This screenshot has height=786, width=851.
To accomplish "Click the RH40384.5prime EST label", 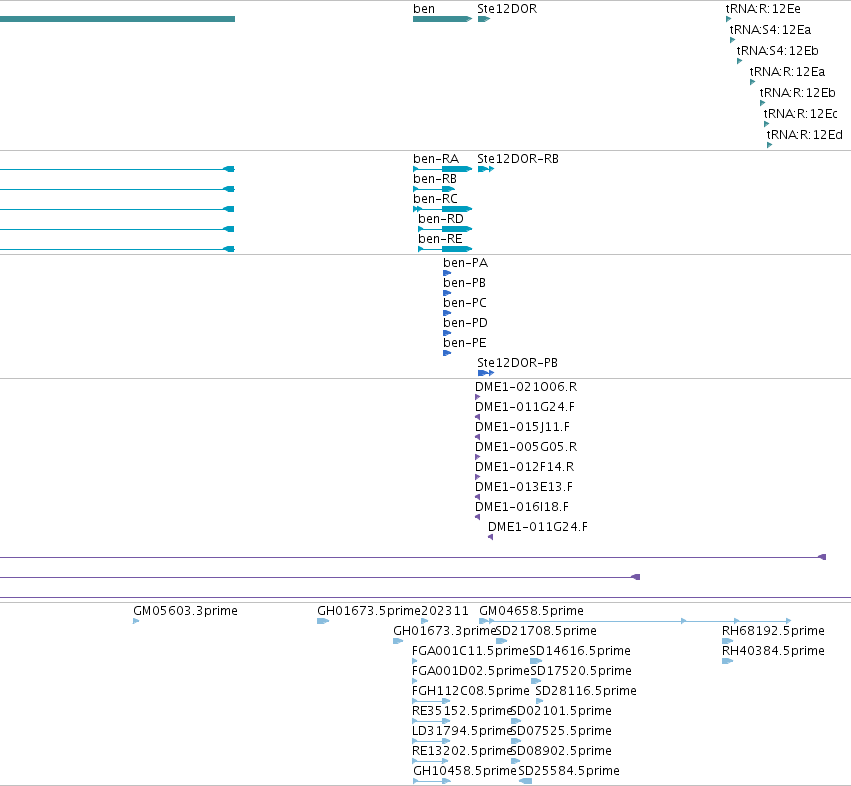I will 773,651.
